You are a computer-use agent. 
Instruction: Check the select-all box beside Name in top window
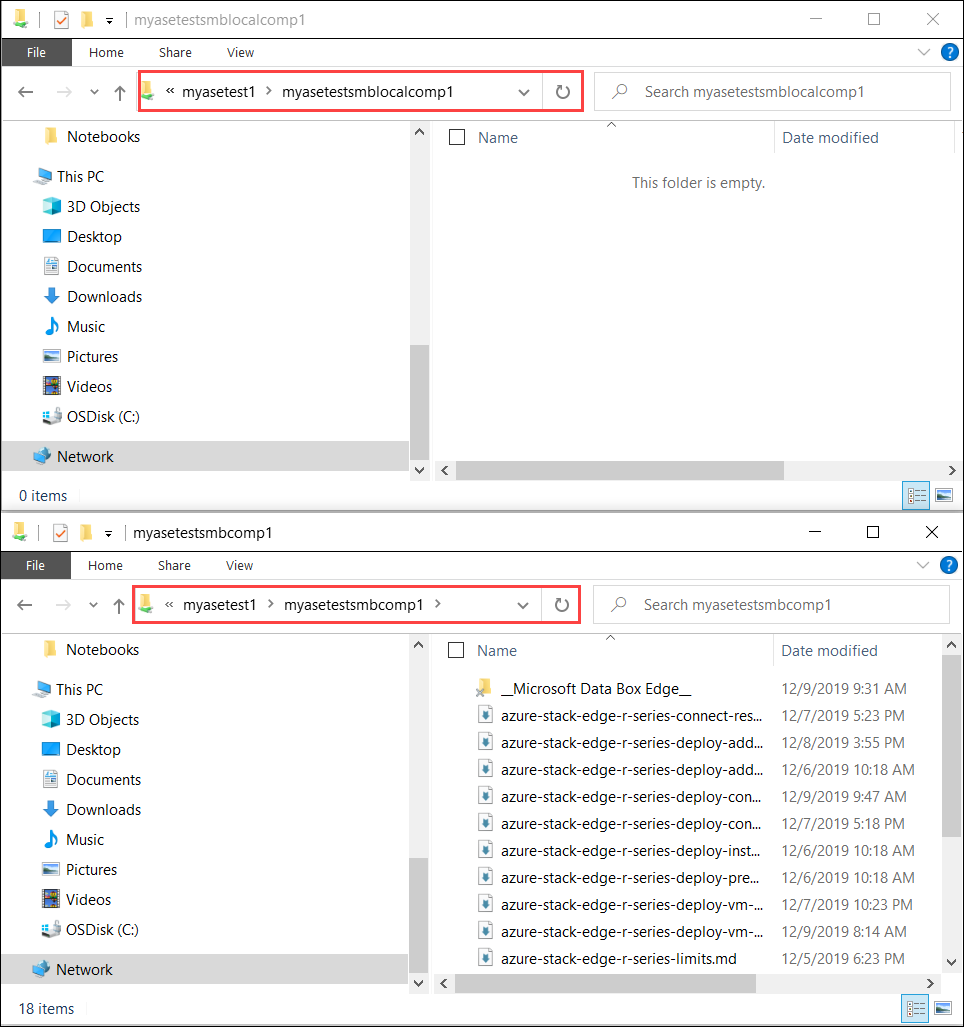[x=457, y=137]
